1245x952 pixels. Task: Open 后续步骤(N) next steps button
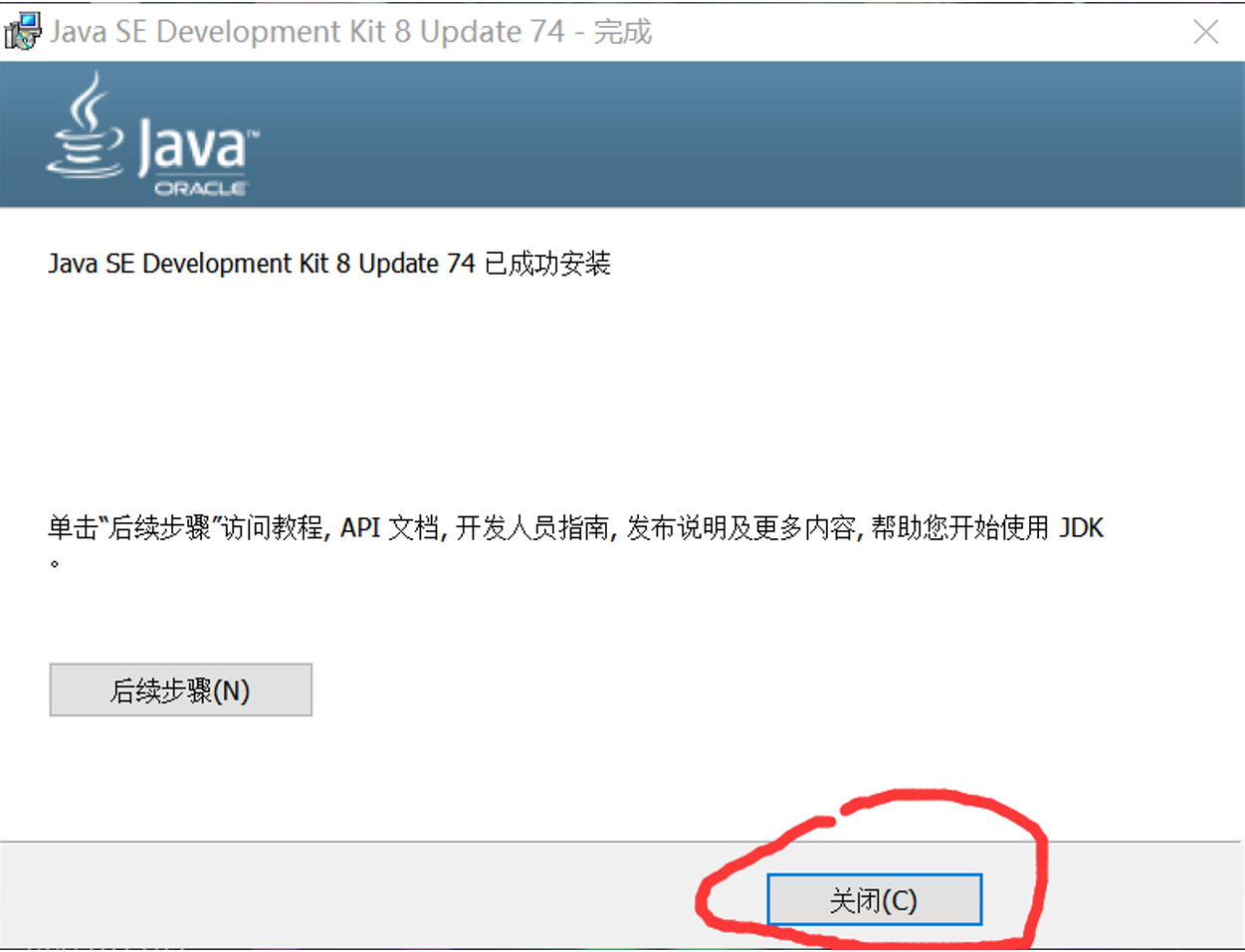pos(181,690)
